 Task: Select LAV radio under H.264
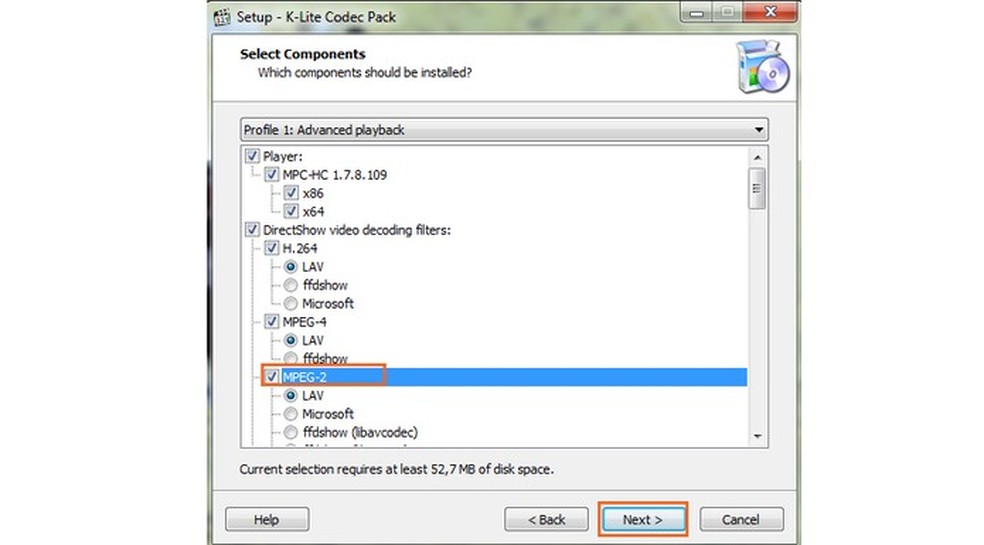click(291, 266)
